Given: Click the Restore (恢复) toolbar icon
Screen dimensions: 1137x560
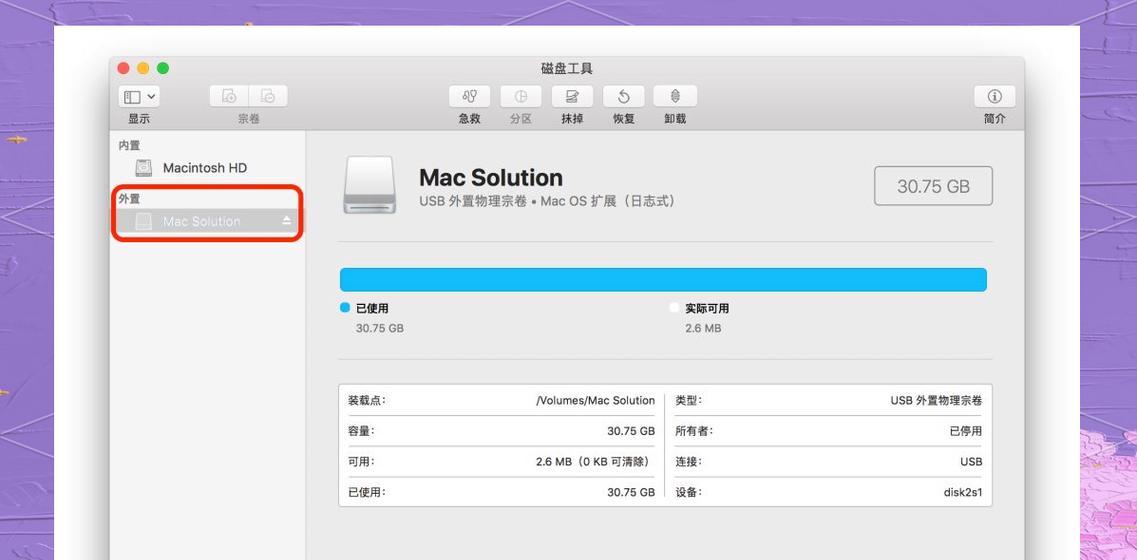Looking at the screenshot, I should [x=624, y=96].
